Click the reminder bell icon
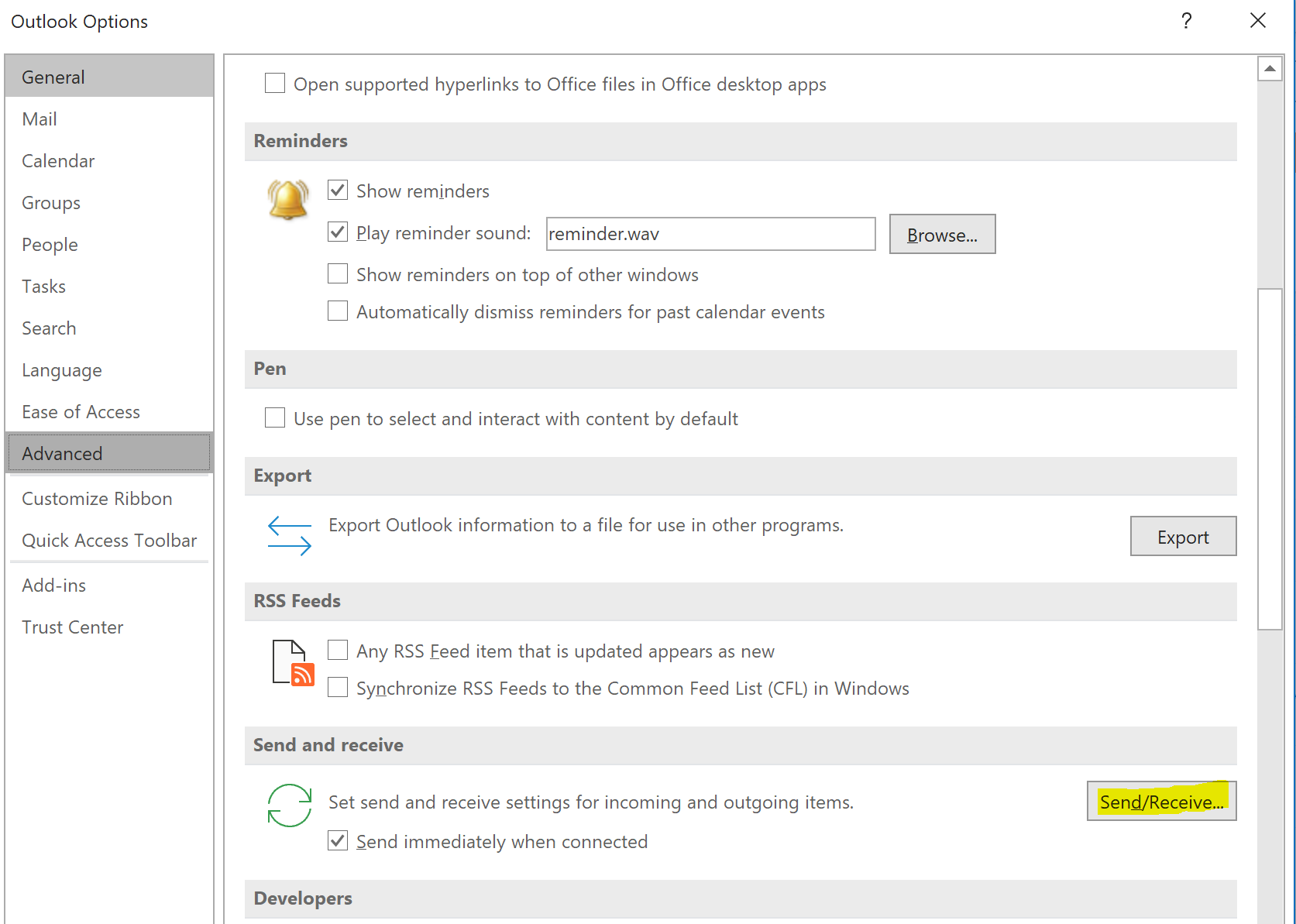 [288, 199]
